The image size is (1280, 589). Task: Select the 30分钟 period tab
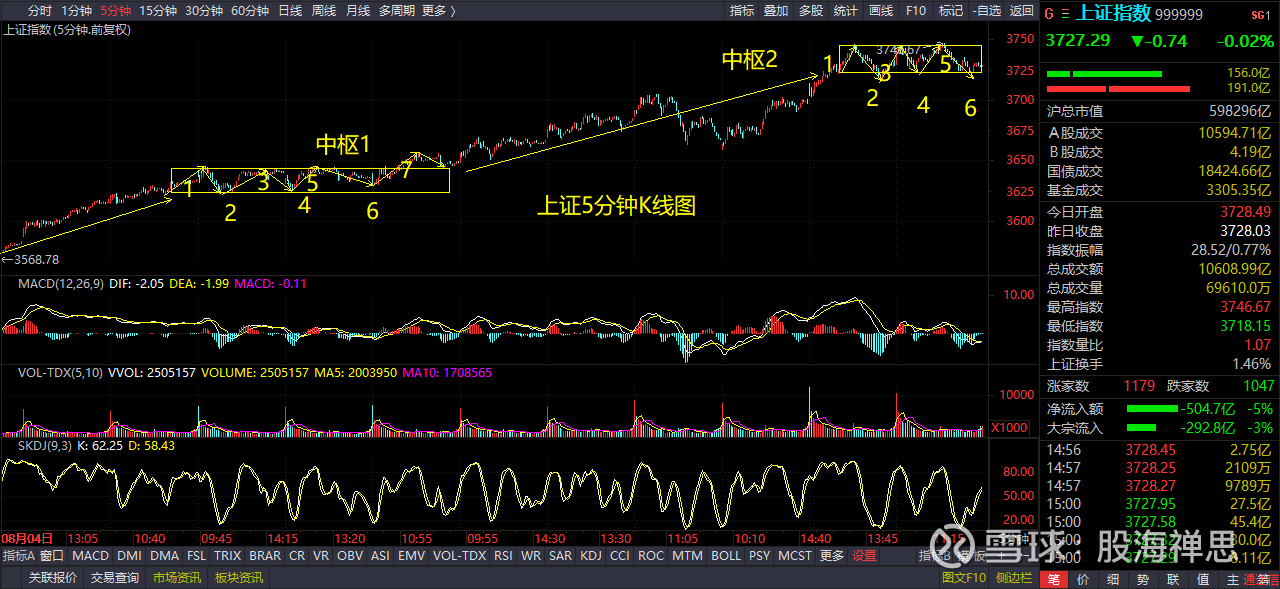coord(204,11)
